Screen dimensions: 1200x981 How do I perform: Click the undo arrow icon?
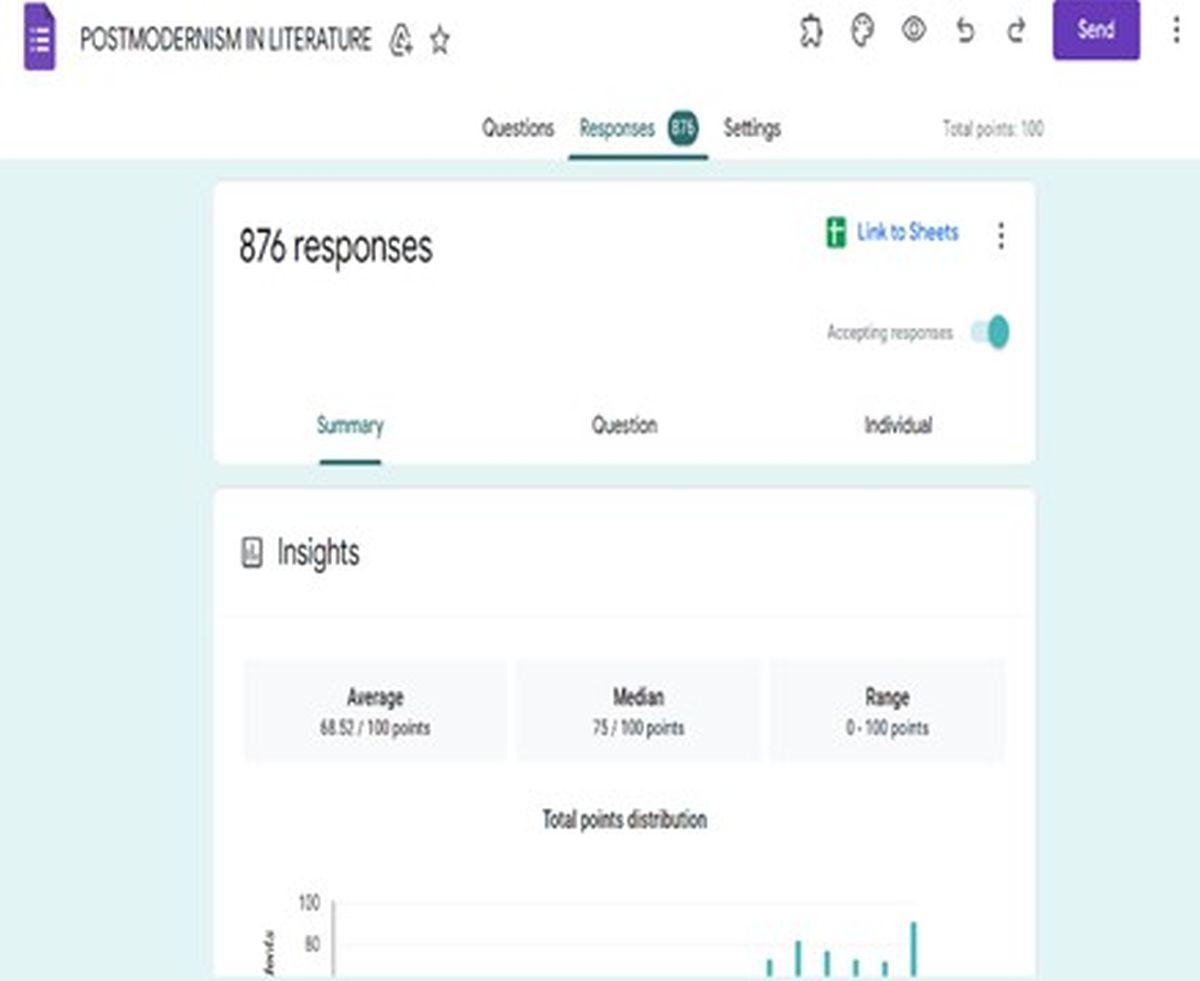coord(965,31)
